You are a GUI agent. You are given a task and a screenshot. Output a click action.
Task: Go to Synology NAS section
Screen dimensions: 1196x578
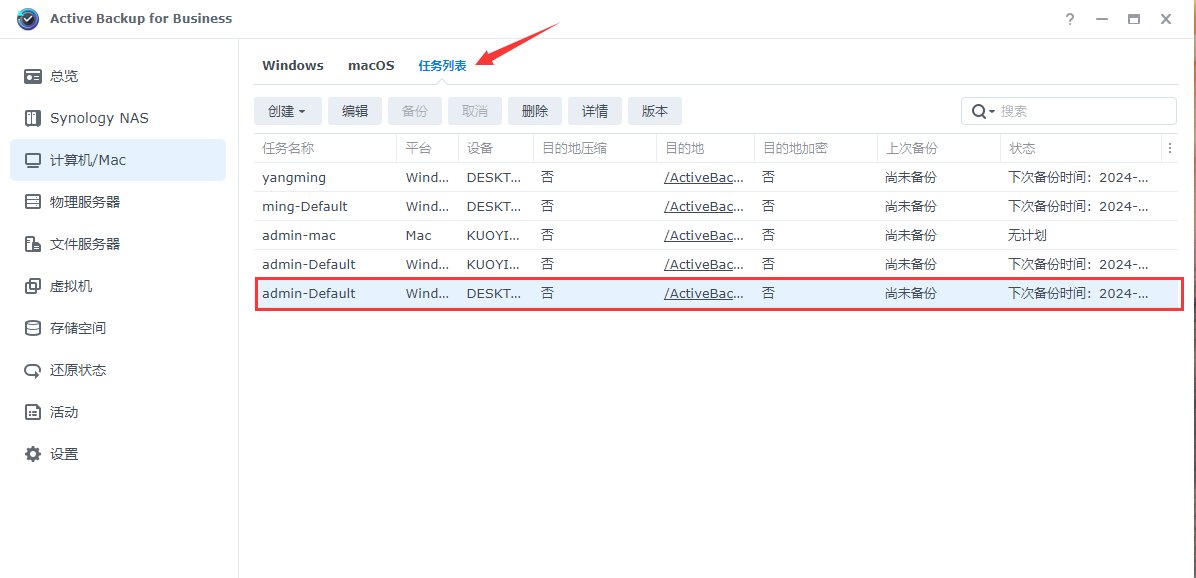pos(117,118)
